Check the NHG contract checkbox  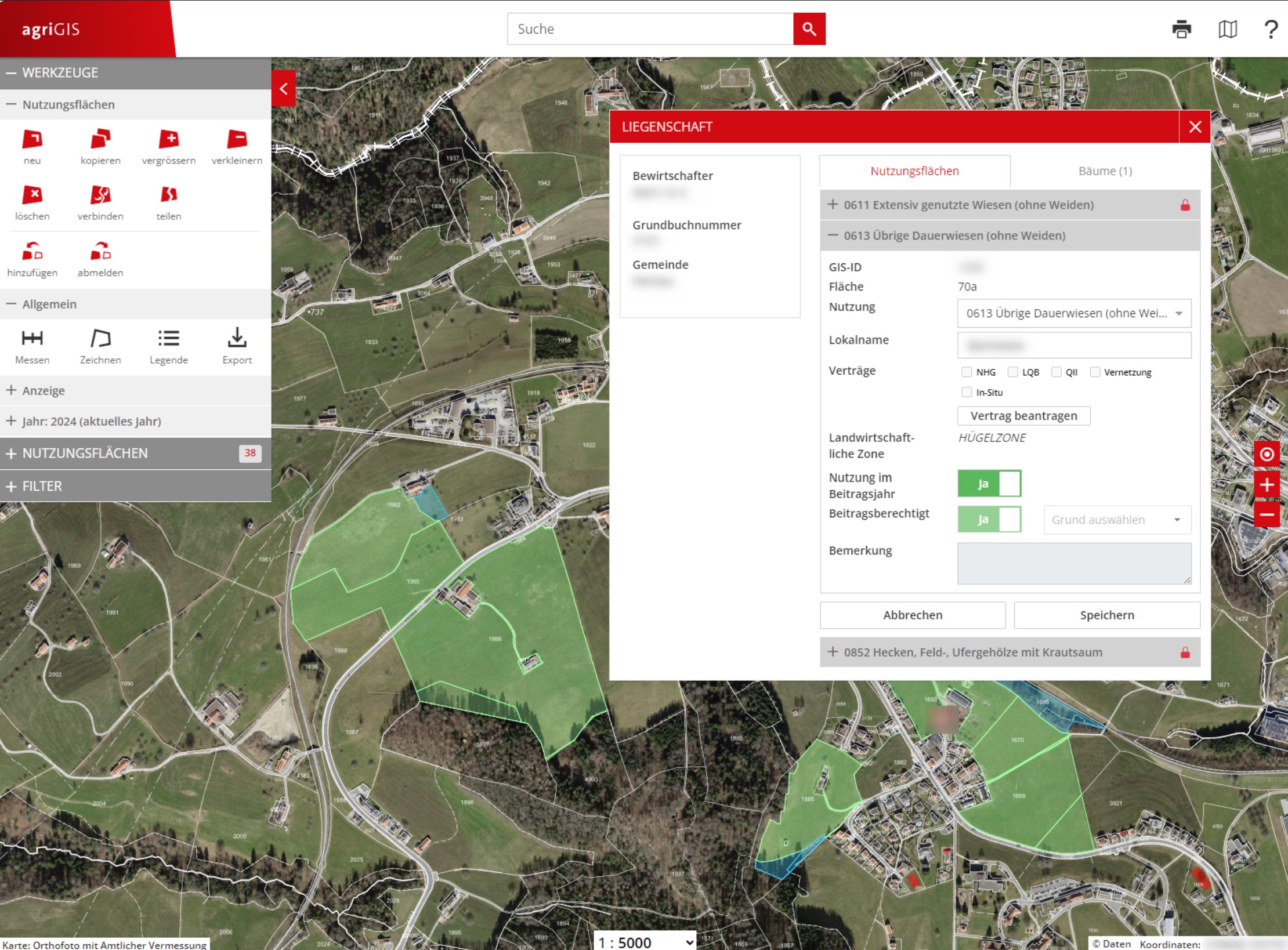(x=967, y=372)
